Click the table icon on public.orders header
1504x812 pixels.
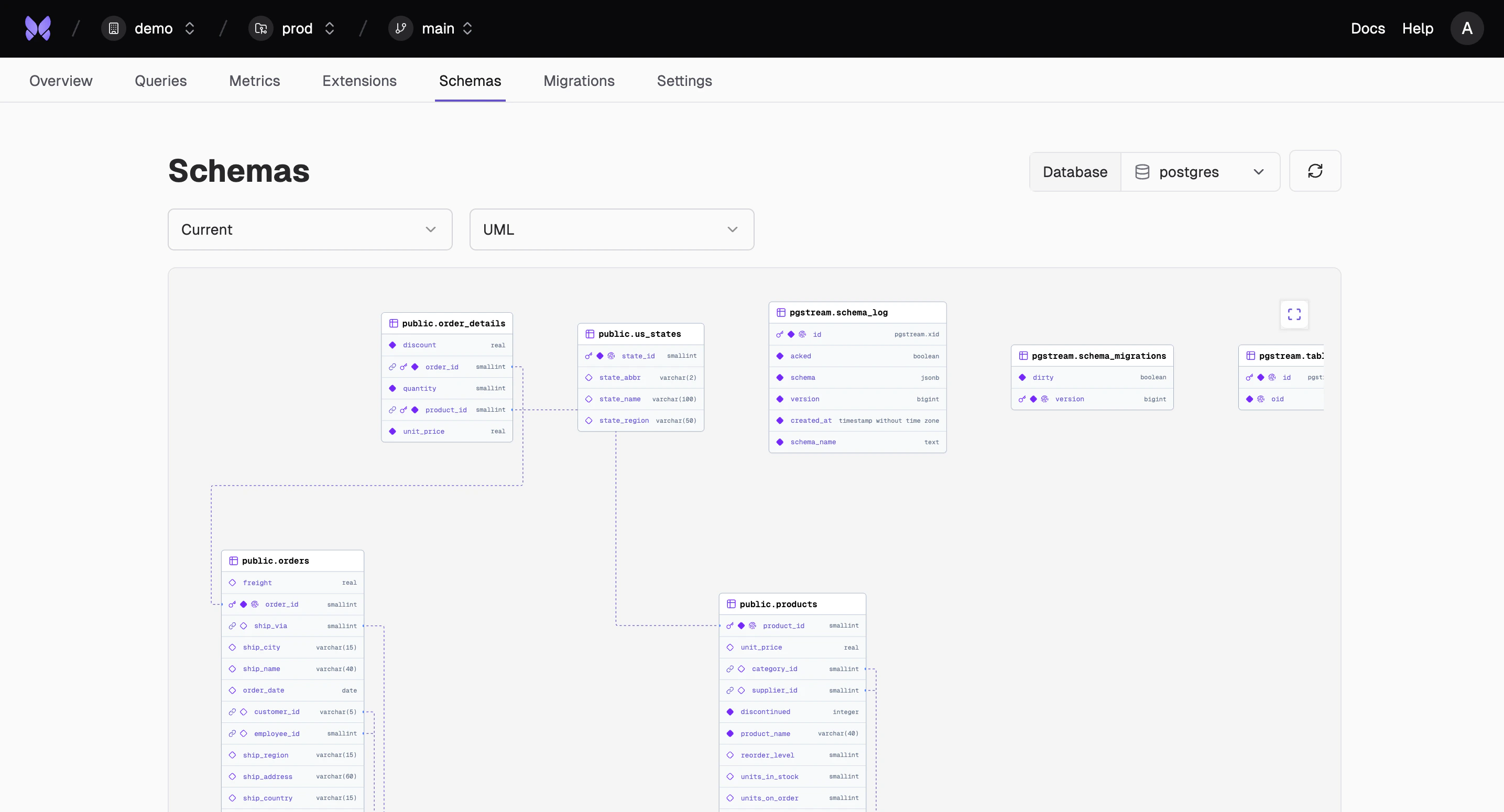click(234, 560)
